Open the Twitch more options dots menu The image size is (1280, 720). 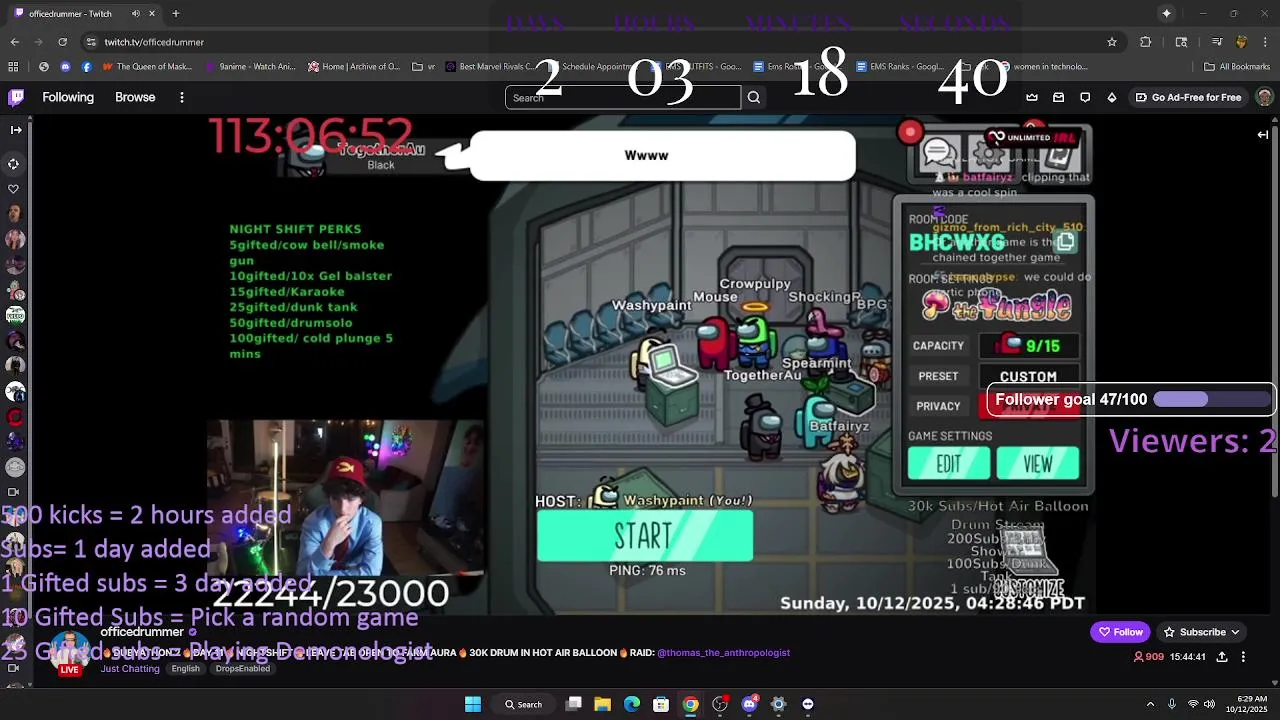coord(182,97)
